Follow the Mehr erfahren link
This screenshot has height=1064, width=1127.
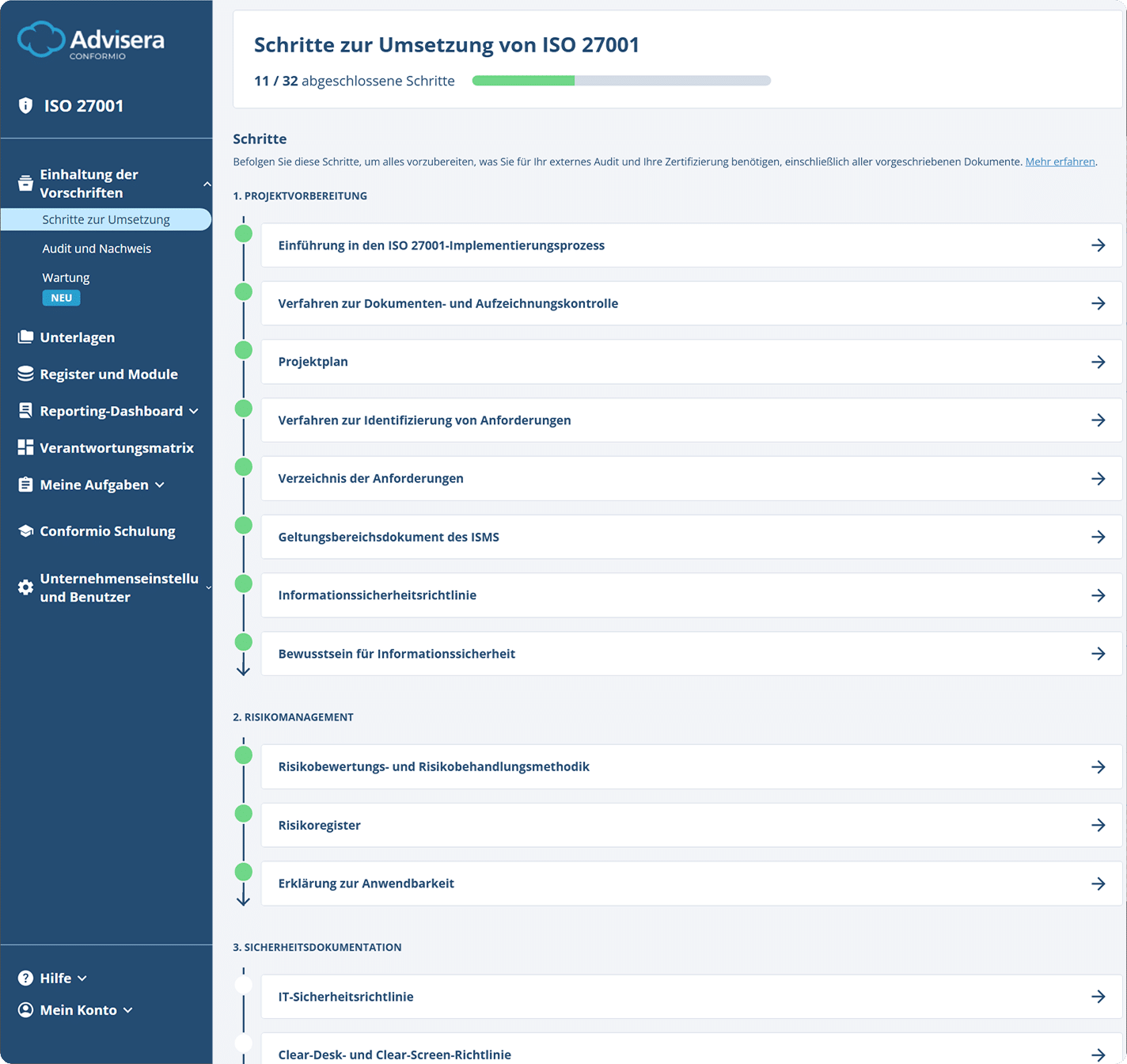pyautogui.click(x=1060, y=161)
